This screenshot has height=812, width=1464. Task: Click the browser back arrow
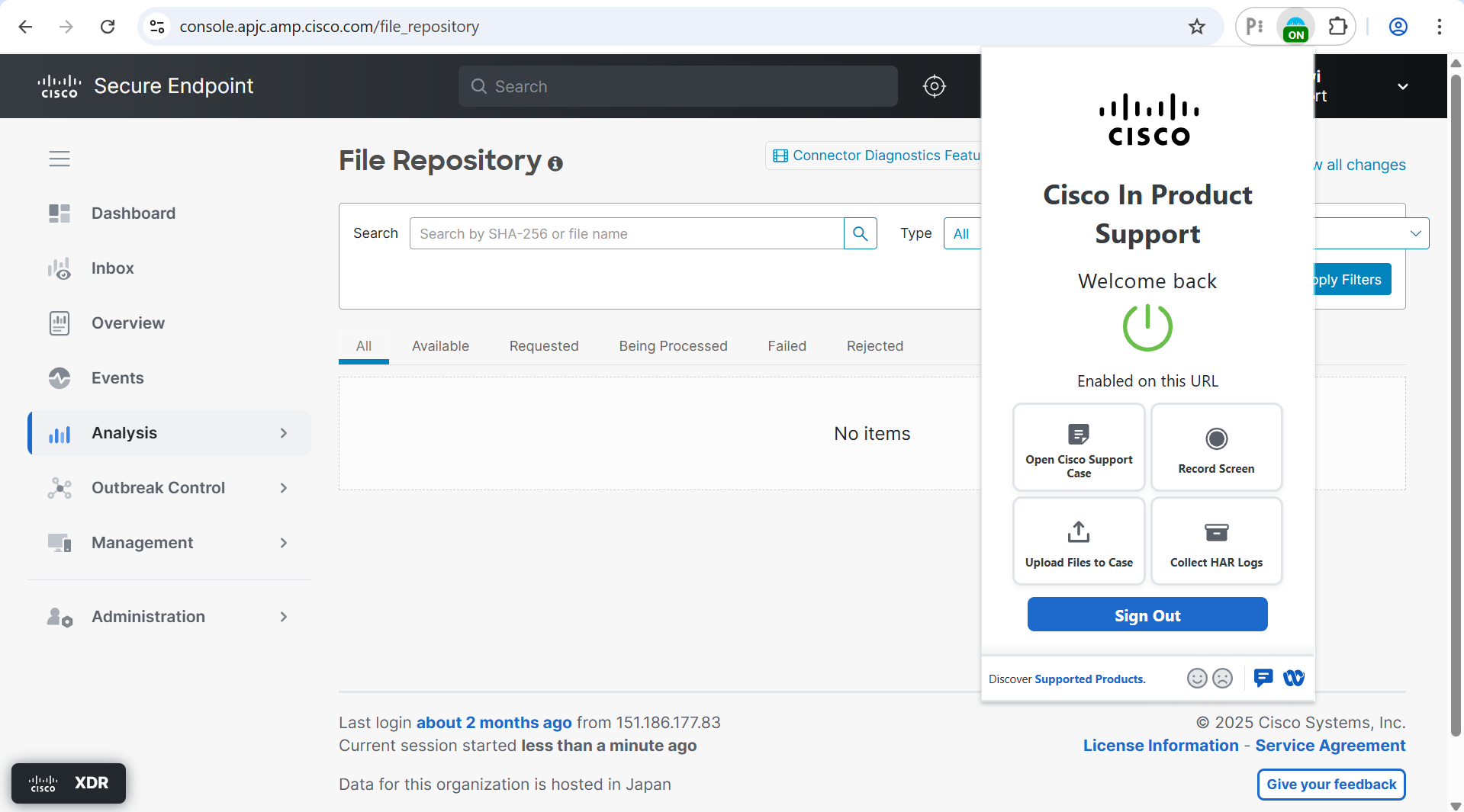25,27
